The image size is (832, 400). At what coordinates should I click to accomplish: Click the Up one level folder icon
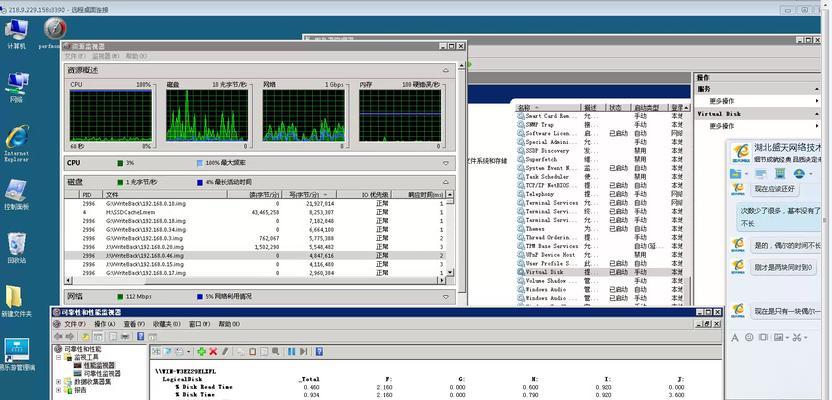tap(85, 336)
